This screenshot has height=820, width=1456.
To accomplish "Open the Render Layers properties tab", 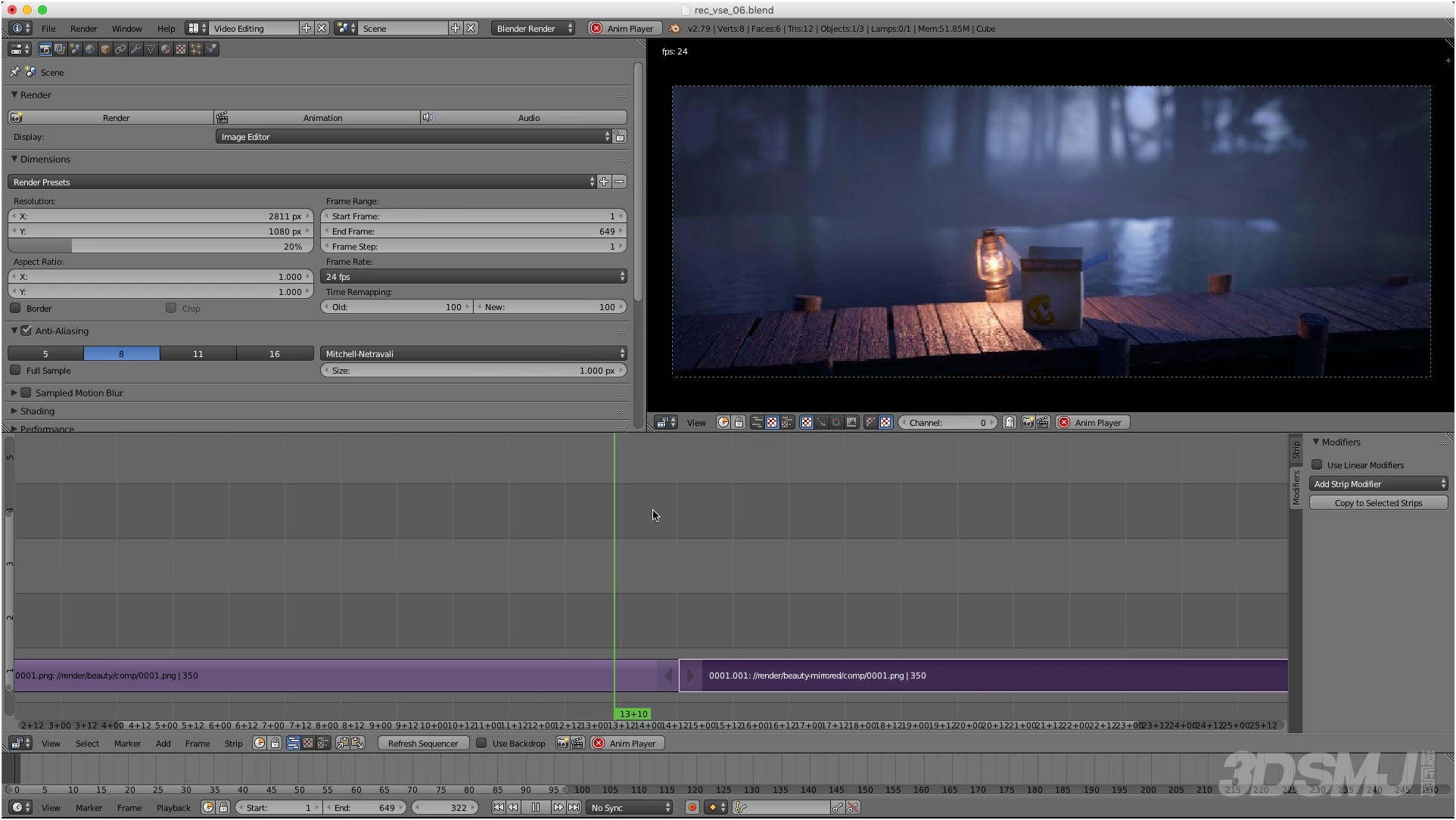I will pyautogui.click(x=60, y=49).
